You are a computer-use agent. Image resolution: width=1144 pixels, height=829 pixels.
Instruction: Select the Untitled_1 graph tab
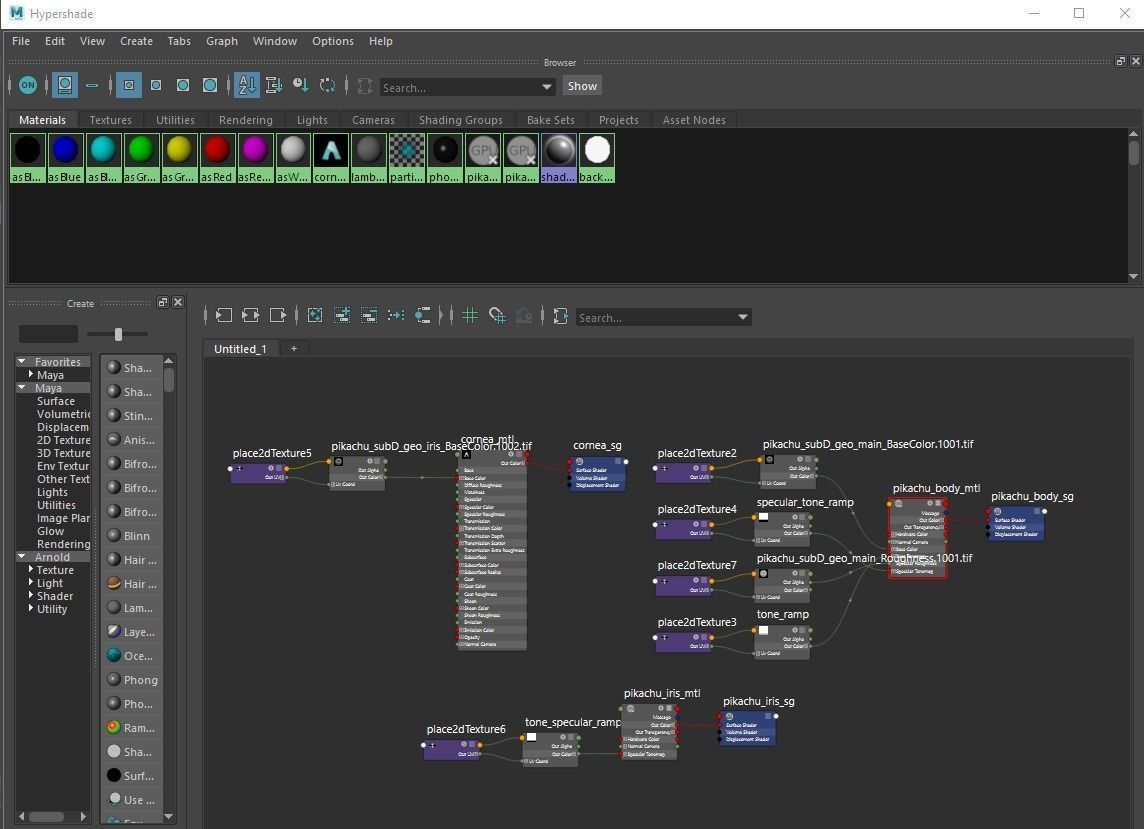coord(240,349)
